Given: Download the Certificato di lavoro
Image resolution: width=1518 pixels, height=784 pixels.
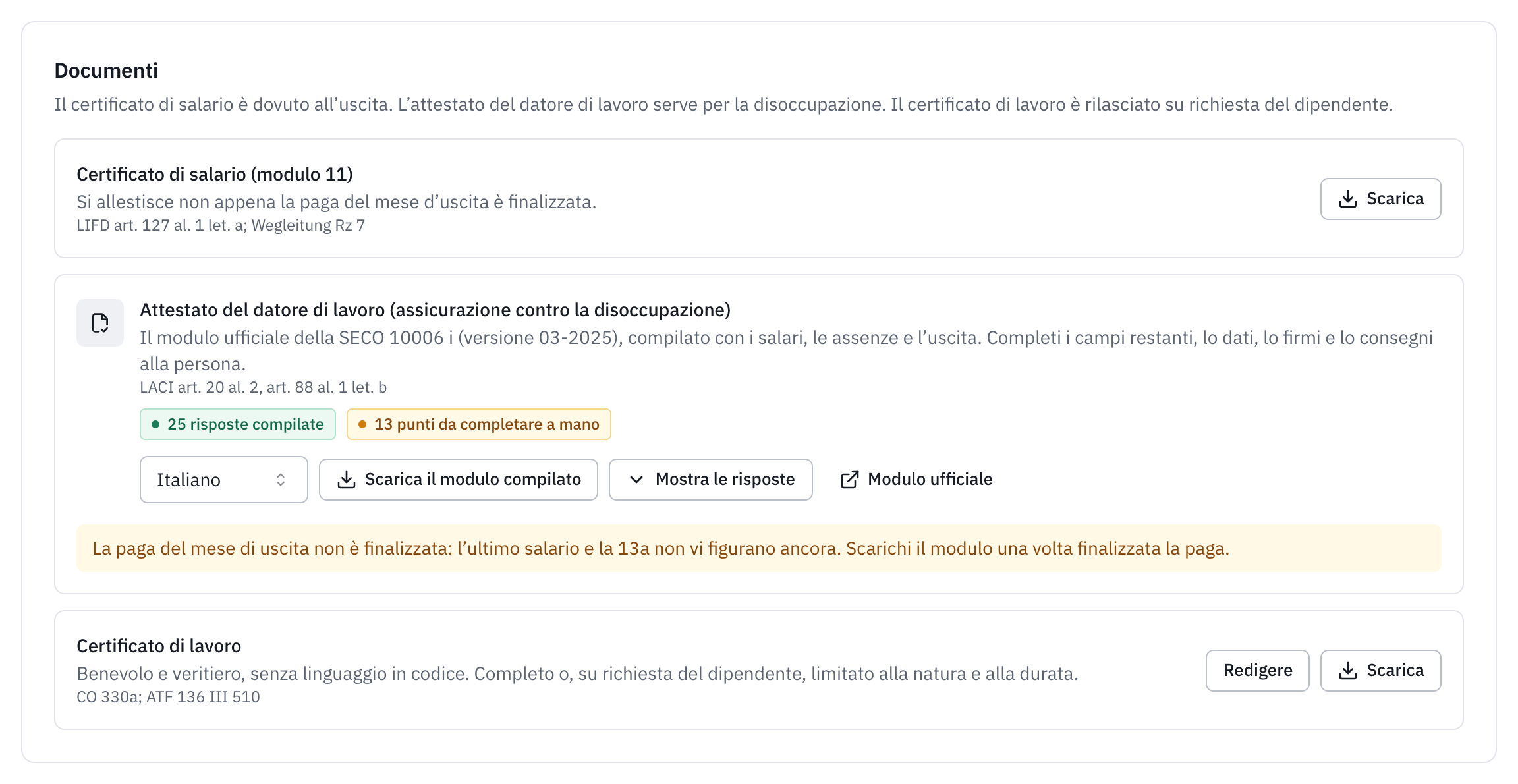Looking at the screenshot, I should (x=1380, y=671).
